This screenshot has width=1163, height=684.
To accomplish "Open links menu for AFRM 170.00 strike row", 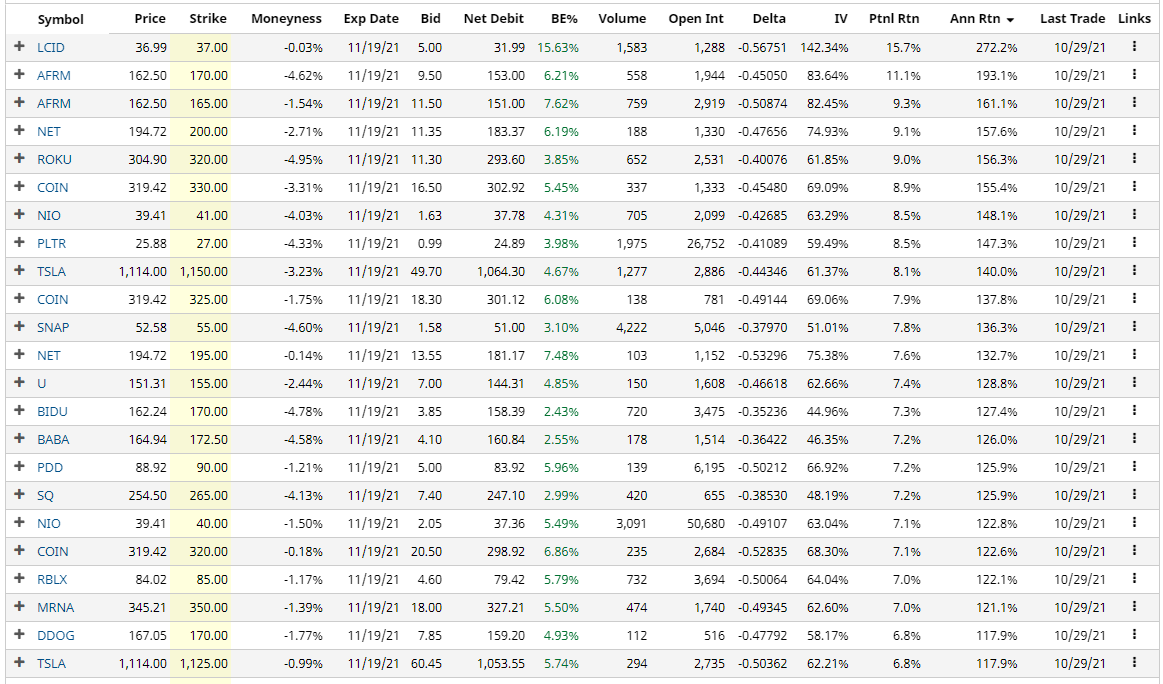I will [x=1134, y=74].
